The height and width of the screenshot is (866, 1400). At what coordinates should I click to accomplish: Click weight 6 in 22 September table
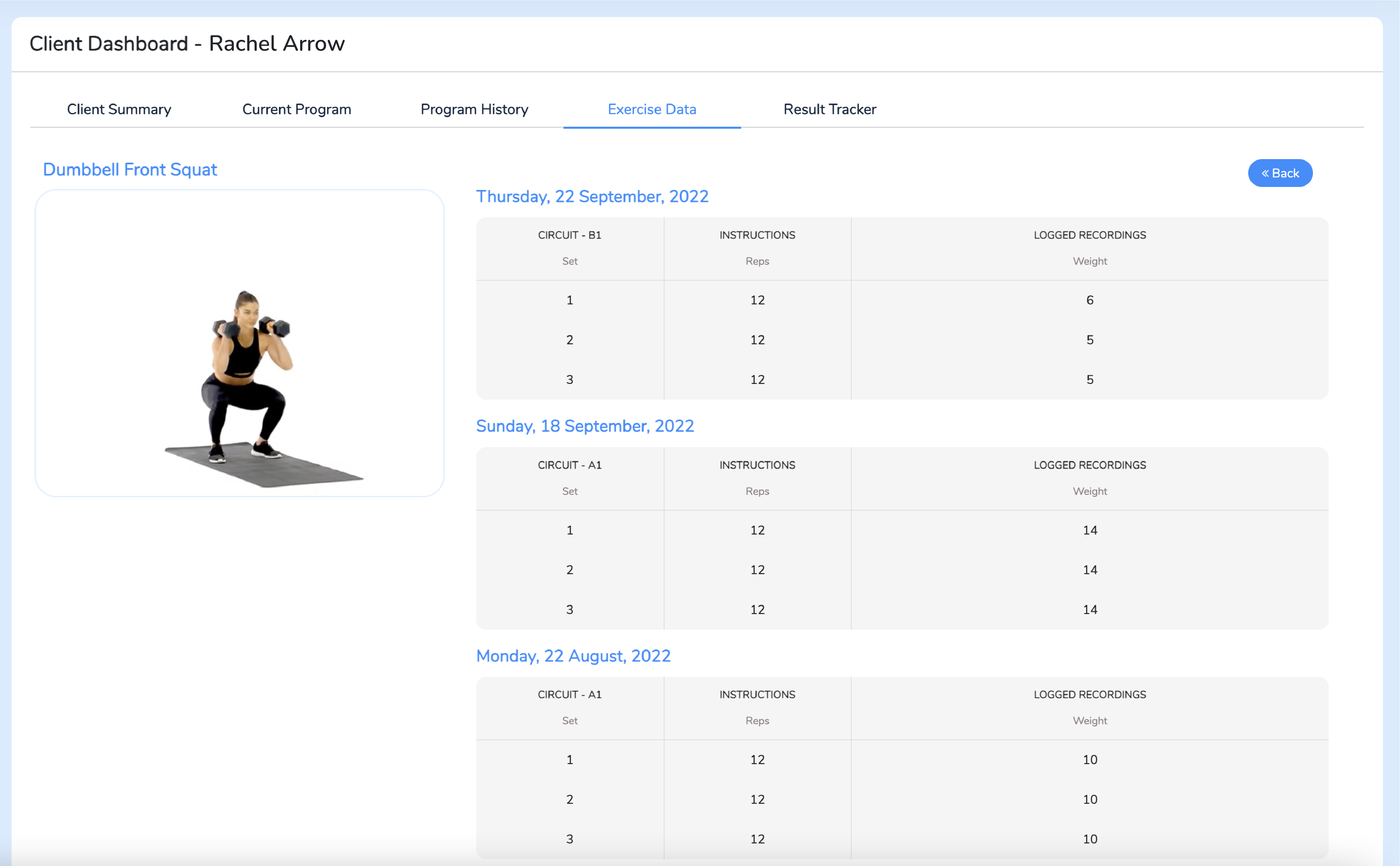coord(1090,300)
